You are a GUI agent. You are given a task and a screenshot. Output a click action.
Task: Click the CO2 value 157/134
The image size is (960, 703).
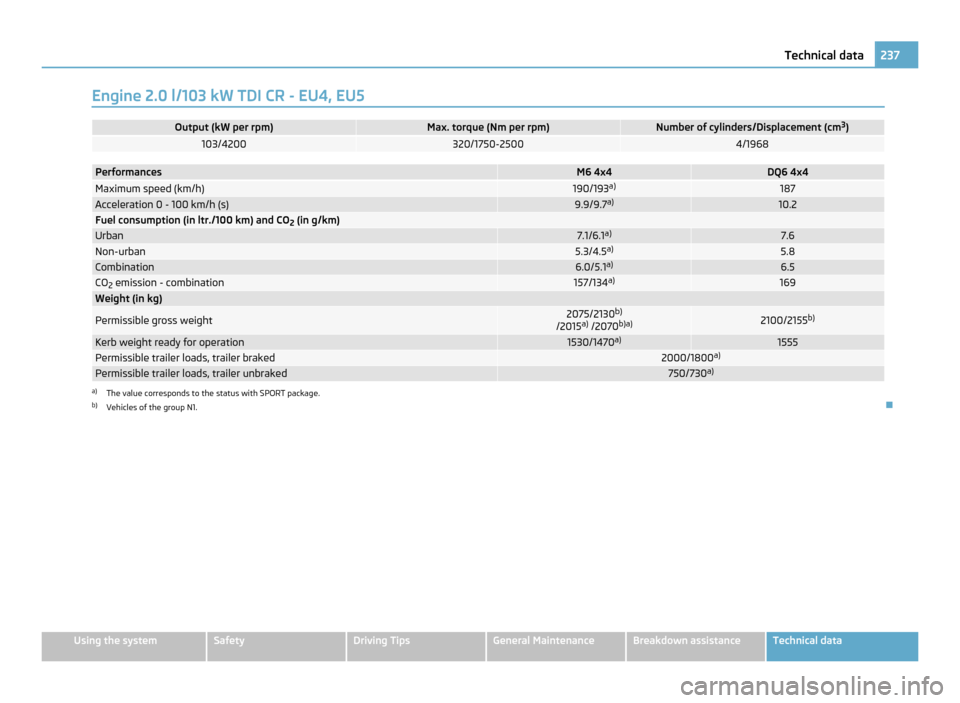[x=594, y=282]
